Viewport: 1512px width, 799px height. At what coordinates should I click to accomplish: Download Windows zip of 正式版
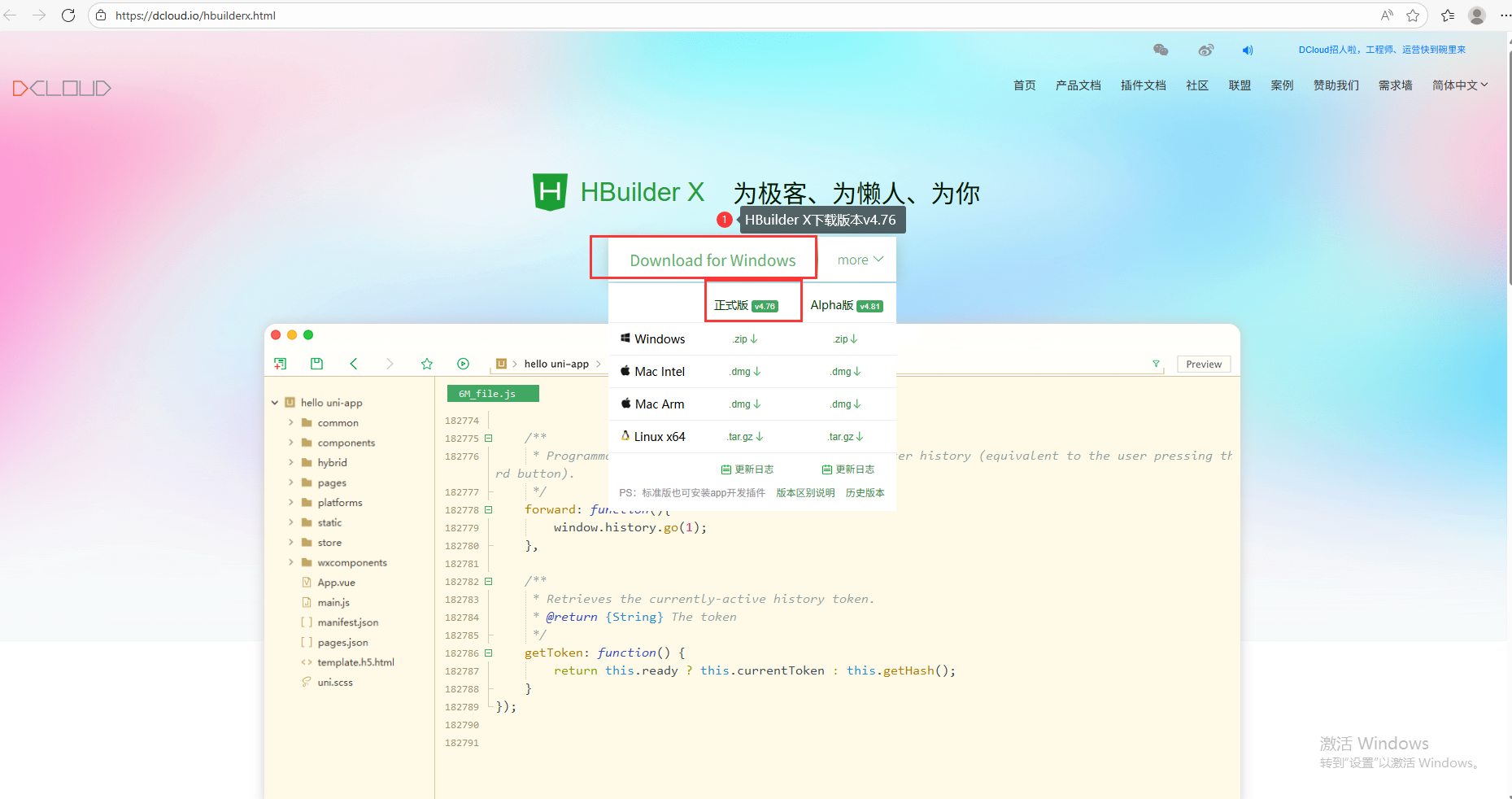[745, 339]
